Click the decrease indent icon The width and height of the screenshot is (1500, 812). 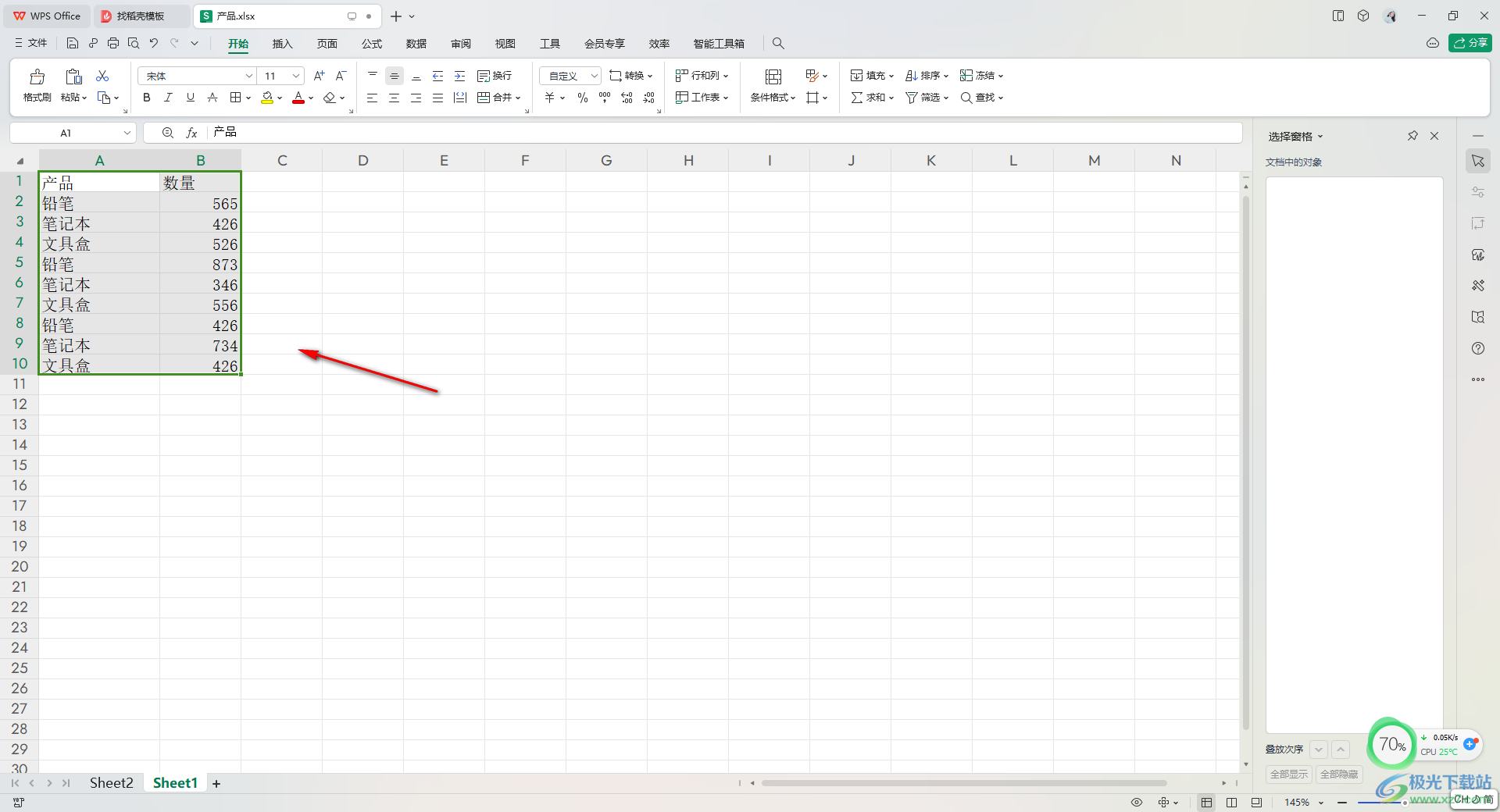coord(438,76)
